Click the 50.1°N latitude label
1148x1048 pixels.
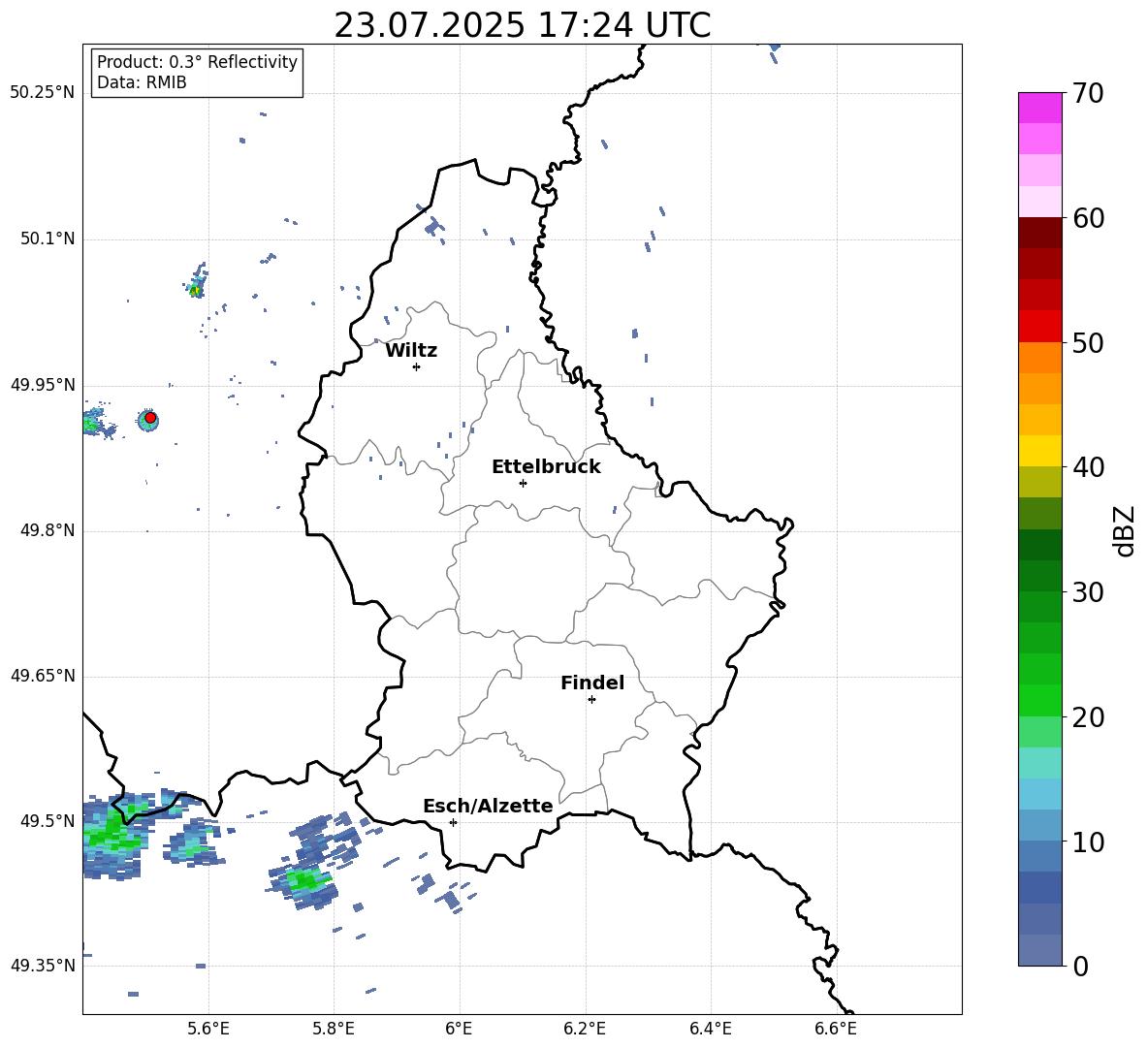point(48,238)
